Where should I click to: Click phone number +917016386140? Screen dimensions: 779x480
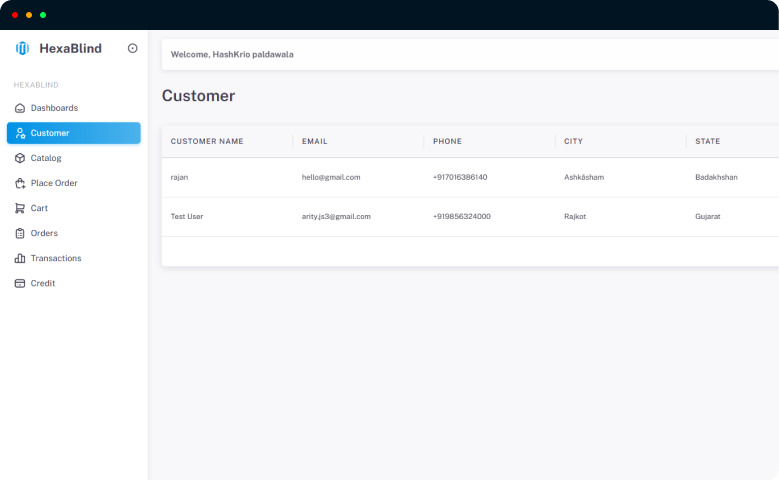(x=460, y=177)
